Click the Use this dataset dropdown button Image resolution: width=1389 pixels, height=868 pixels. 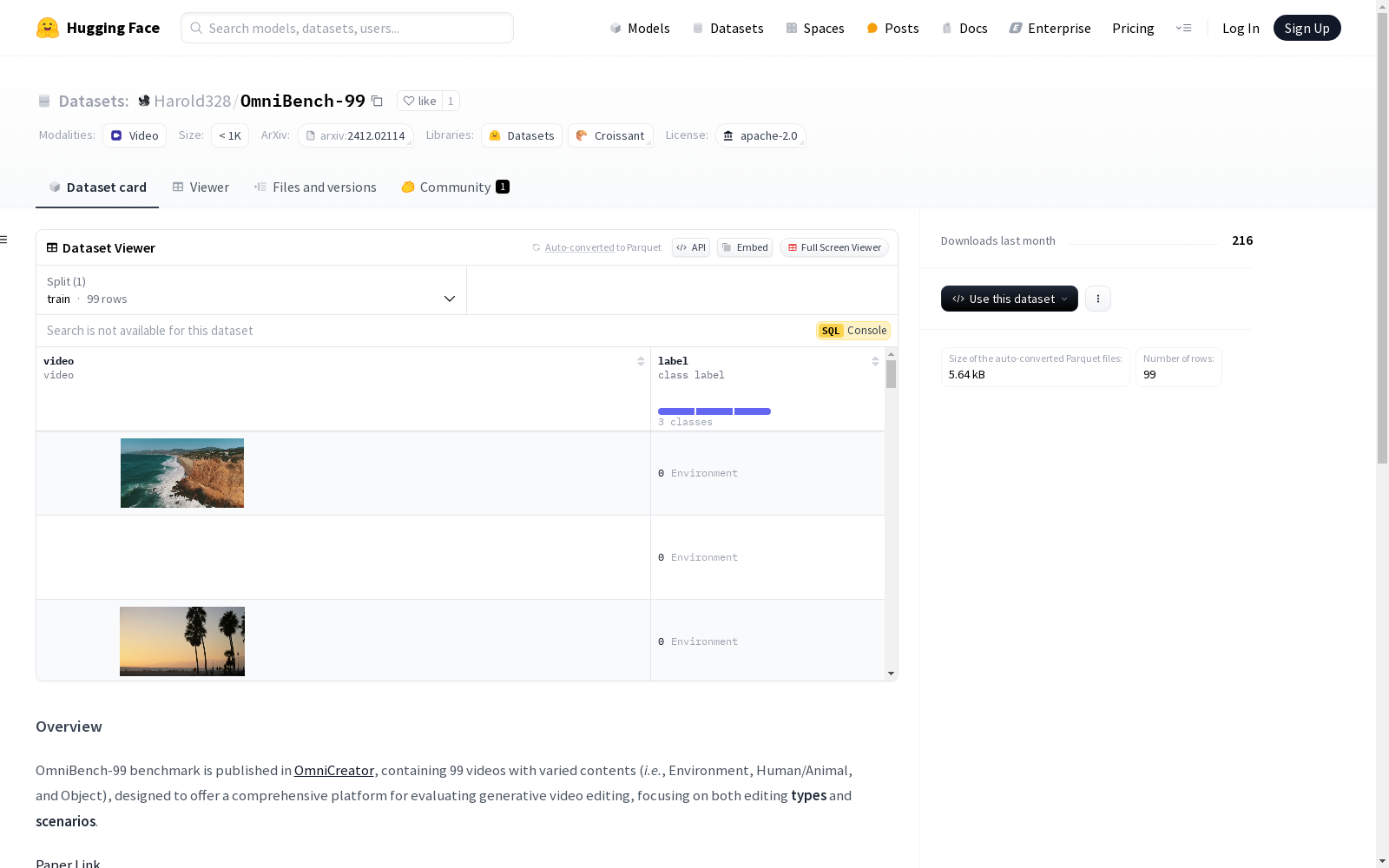[x=1010, y=299]
